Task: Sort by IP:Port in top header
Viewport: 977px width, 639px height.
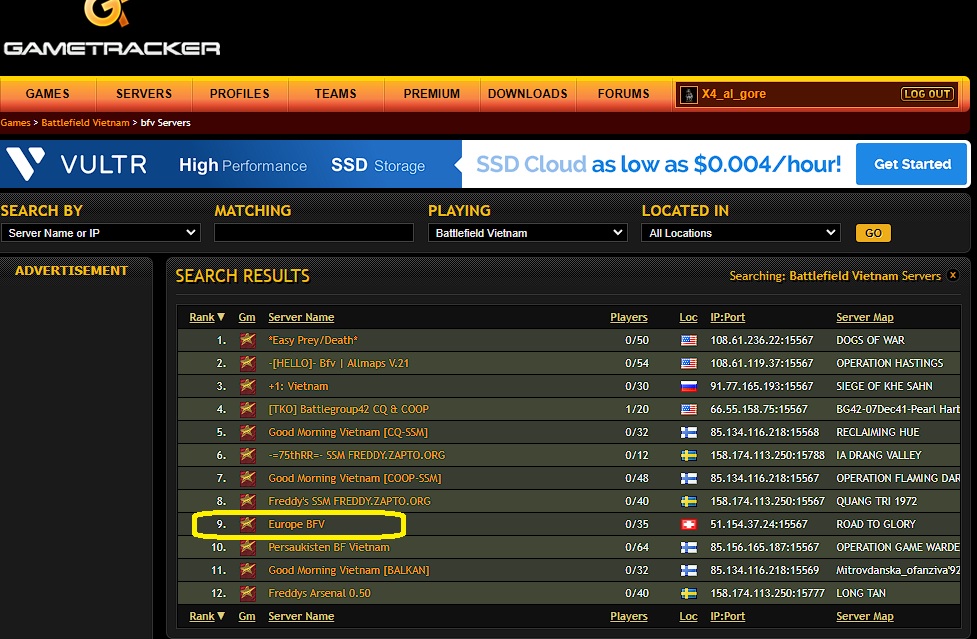Action: [727, 317]
